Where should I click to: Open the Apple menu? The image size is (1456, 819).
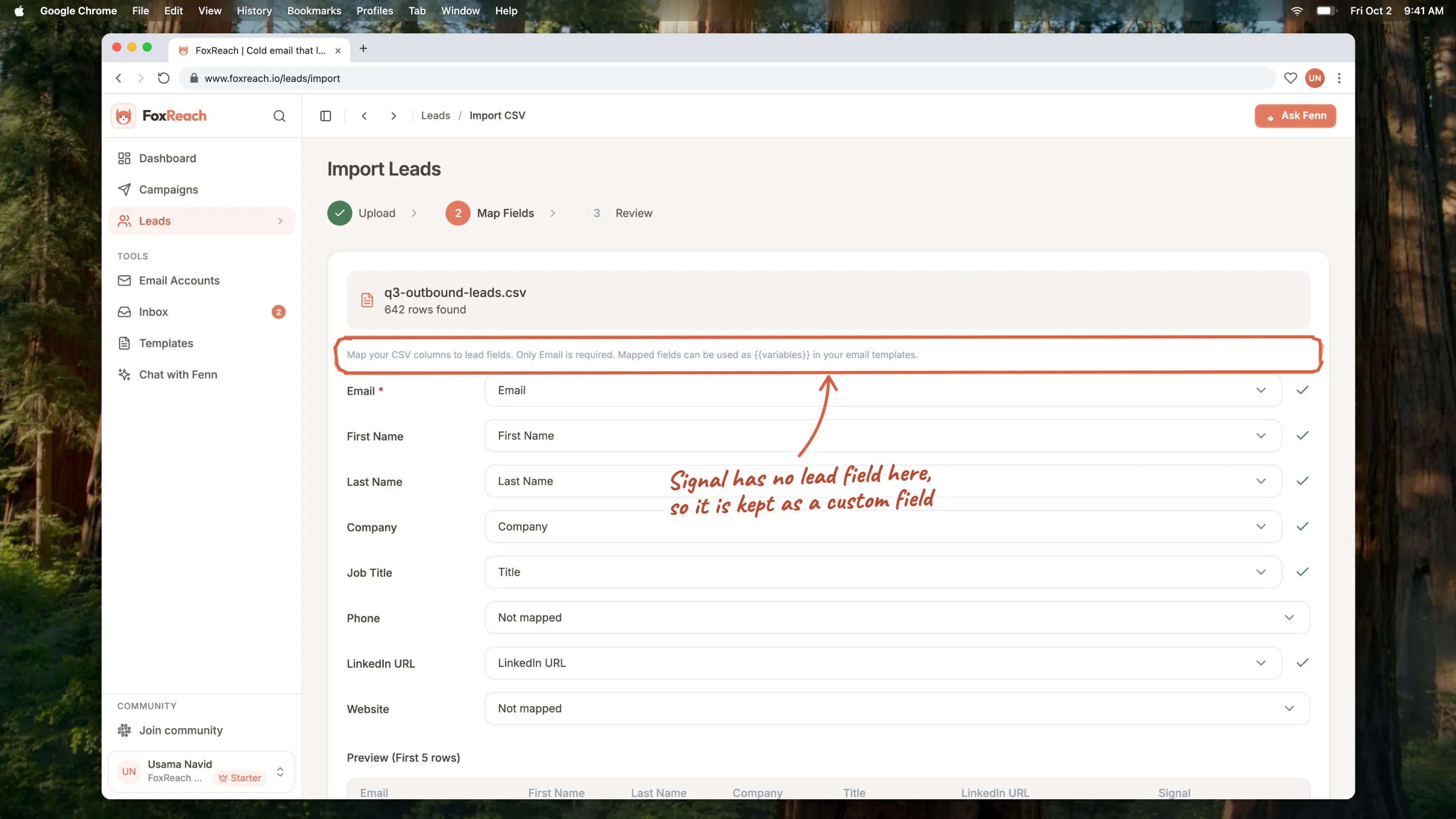tap(19, 11)
